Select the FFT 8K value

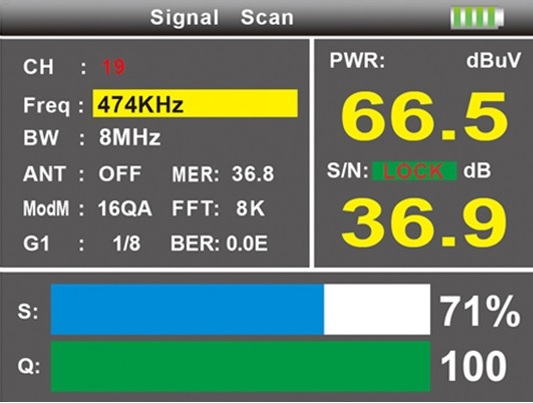218,208
